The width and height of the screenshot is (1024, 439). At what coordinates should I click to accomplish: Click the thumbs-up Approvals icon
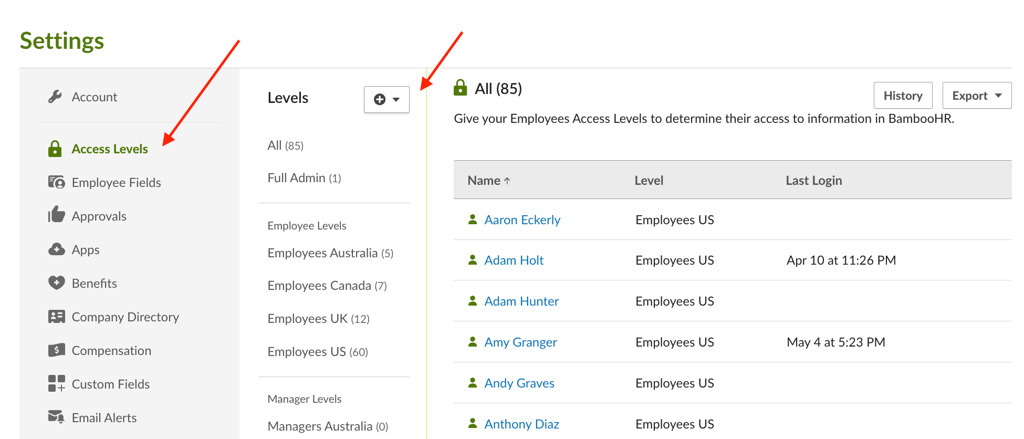pyautogui.click(x=56, y=215)
